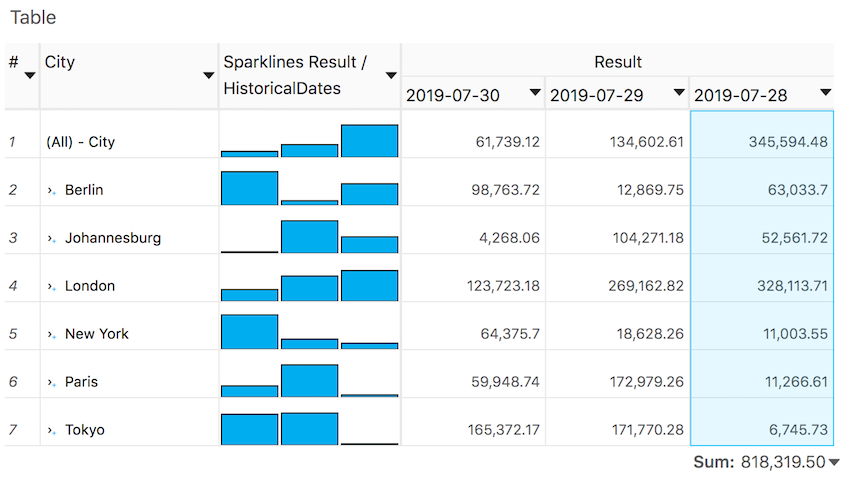Select cell value 328,113.71
The height and width of the screenshot is (481, 851).
(792, 286)
